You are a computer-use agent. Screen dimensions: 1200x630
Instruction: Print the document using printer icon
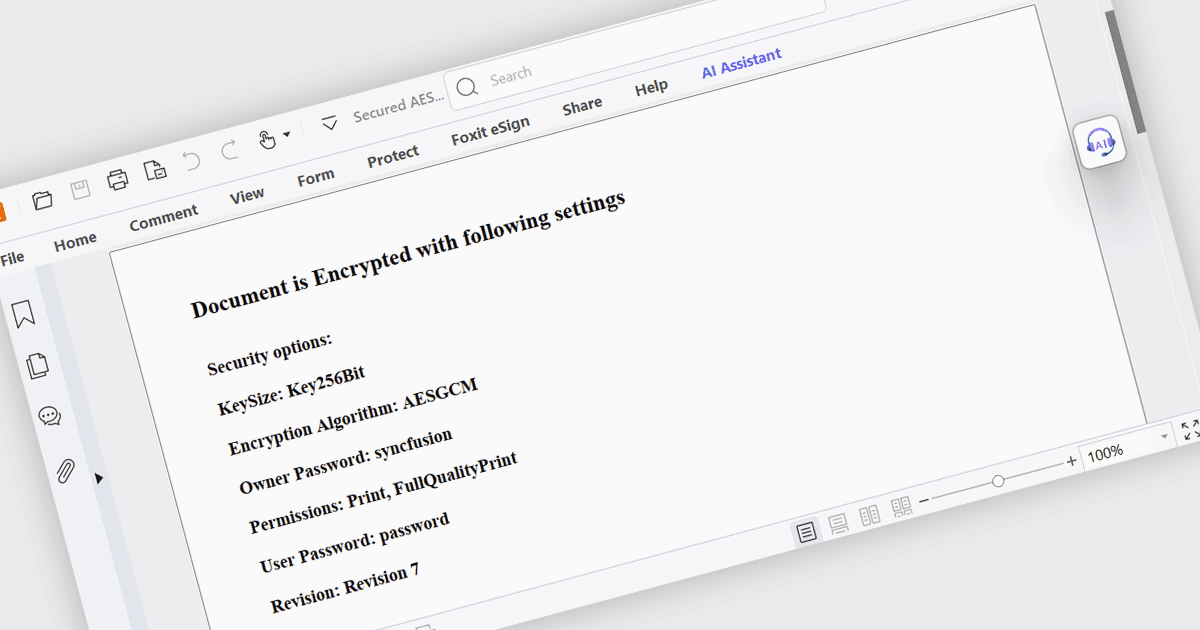pyautogui.click(x=118, y=179)
